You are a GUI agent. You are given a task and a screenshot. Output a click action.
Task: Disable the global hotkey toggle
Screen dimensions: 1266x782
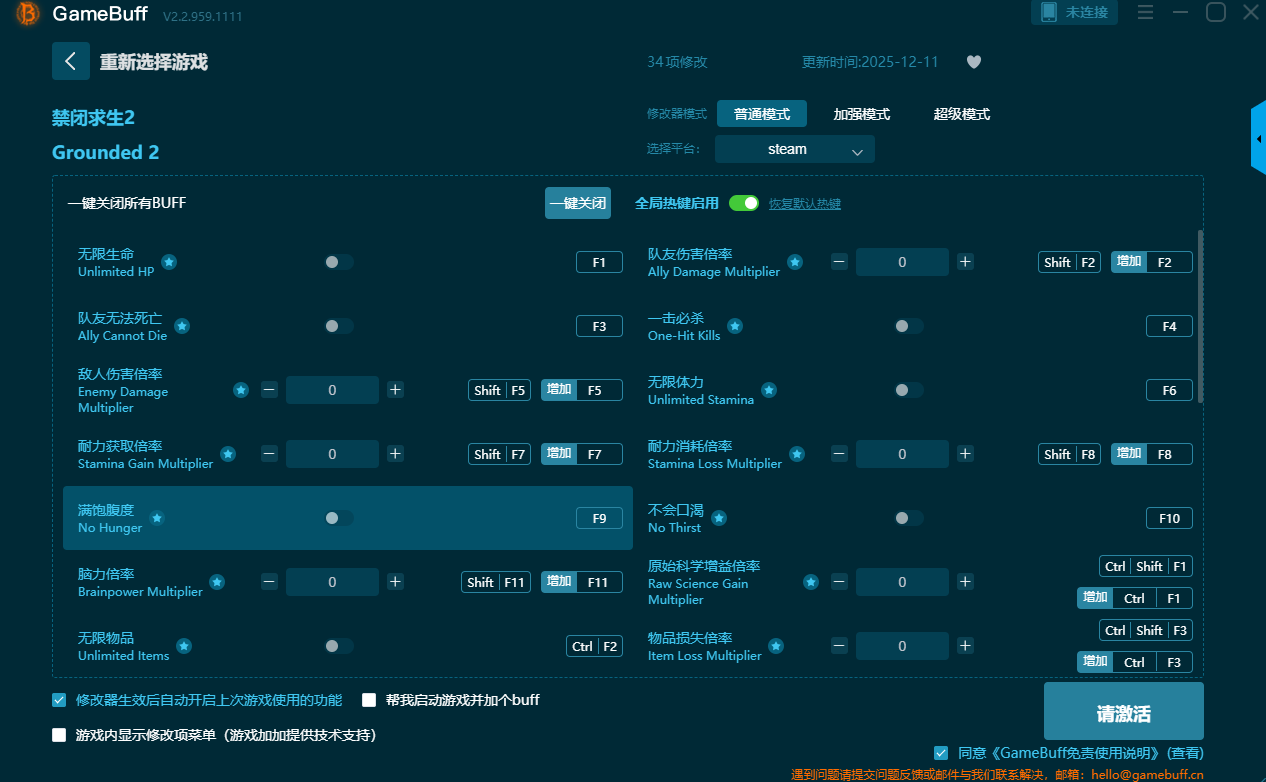click(x=744, y=203)
